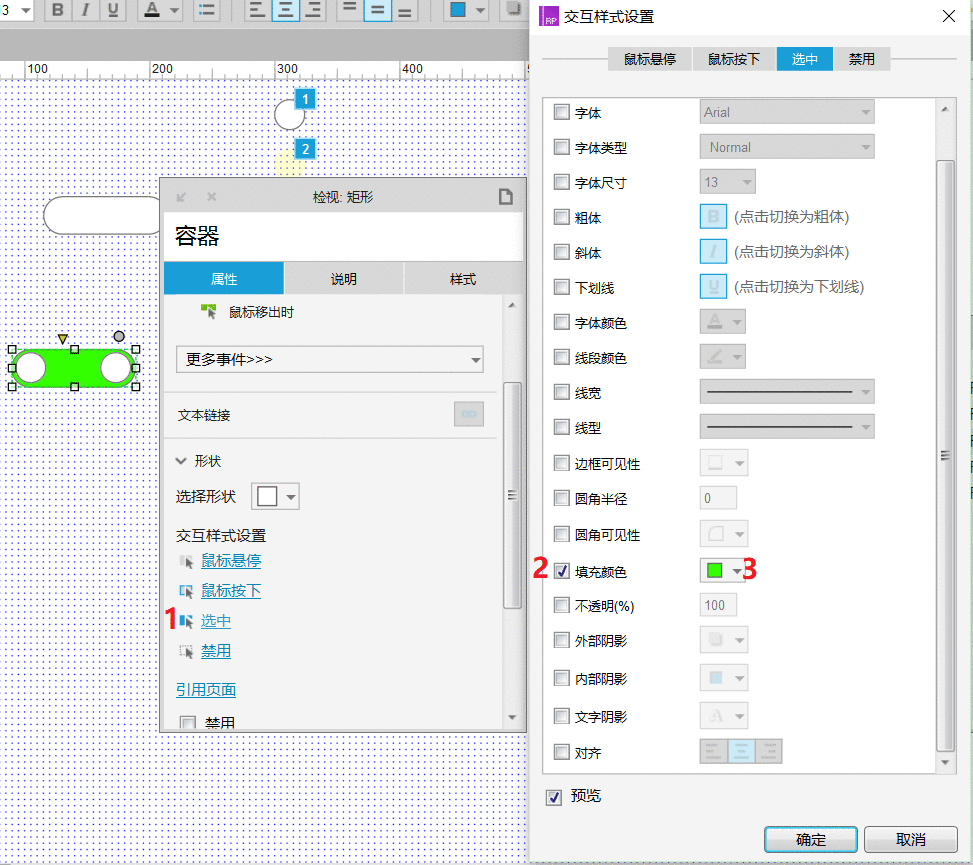The height and width of the screenshot is (865, 973).
Task: Select left-align option in 对齐 row
Action: (x=713, y=751)
